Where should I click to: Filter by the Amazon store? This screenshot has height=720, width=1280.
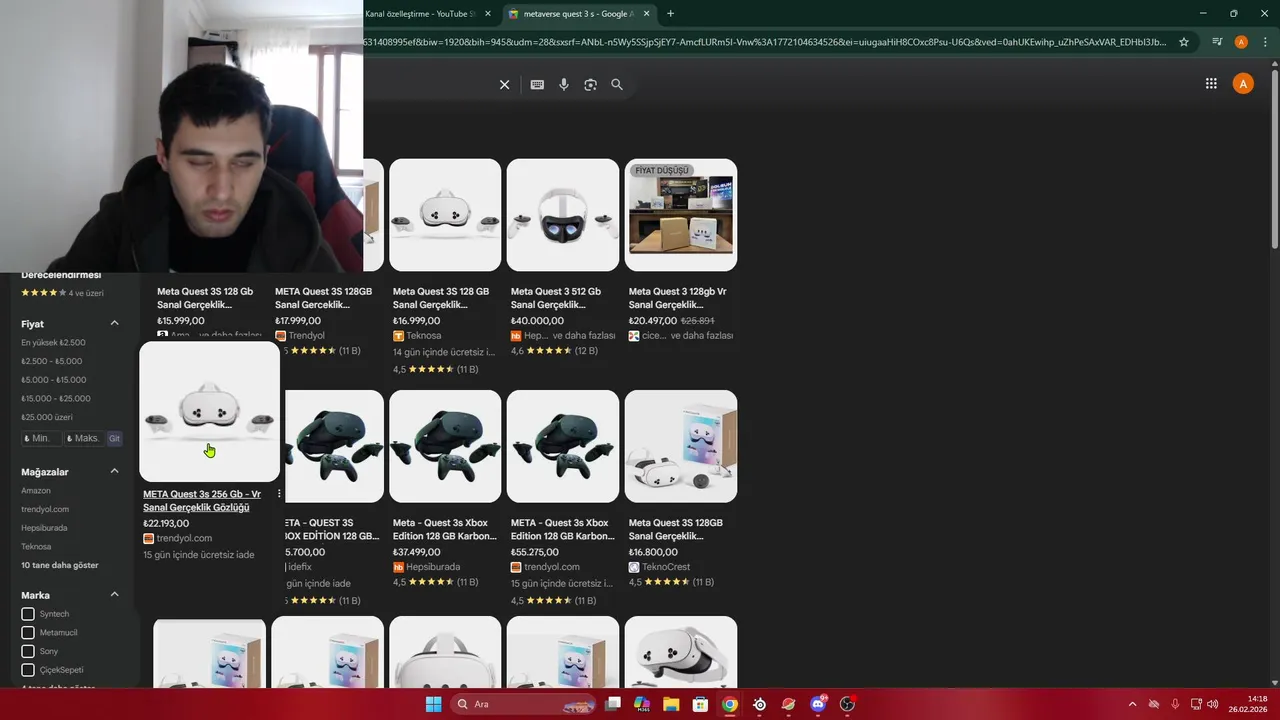[x=36, y=491]
